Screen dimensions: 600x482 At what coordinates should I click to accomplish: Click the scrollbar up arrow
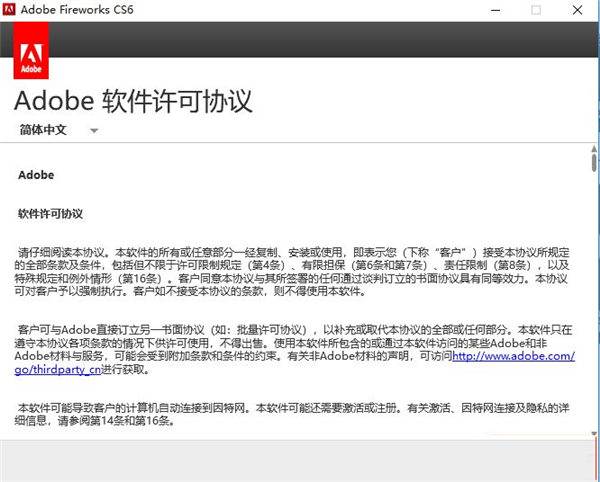coord(593,148)
